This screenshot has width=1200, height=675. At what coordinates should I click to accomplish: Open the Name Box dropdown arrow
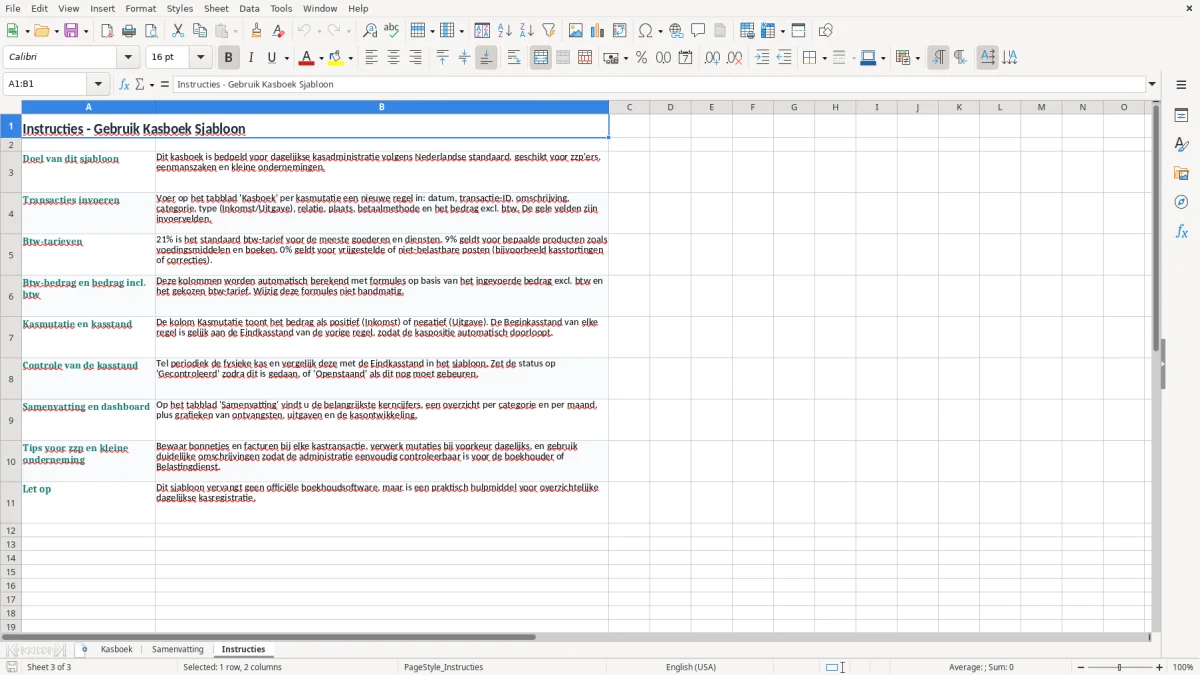pyautogui.click(x=98, y=84)
